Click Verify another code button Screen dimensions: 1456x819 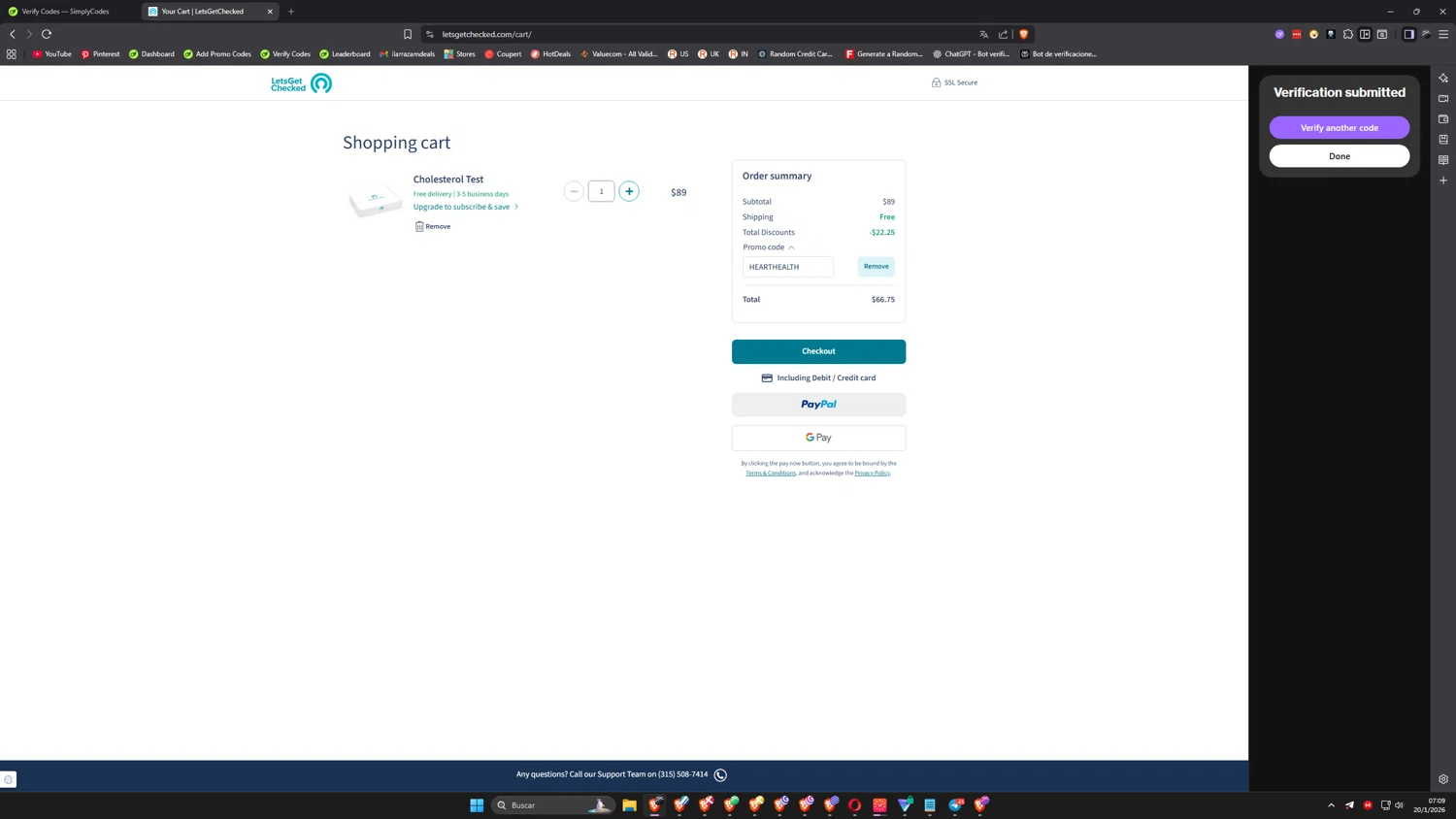(x=1340, y=128)
